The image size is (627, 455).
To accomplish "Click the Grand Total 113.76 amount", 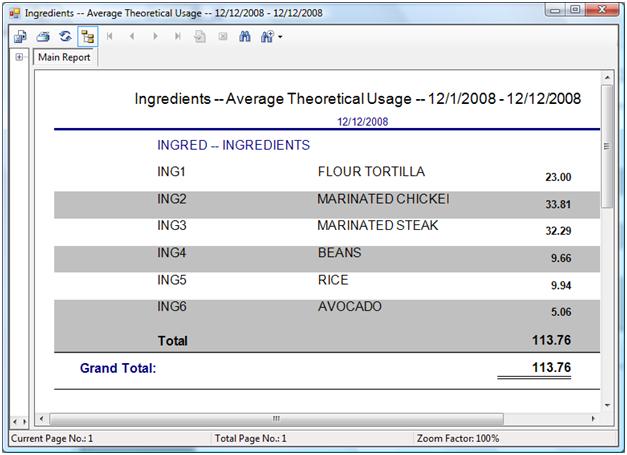I will pyautogui.click(x=551, y=367).
